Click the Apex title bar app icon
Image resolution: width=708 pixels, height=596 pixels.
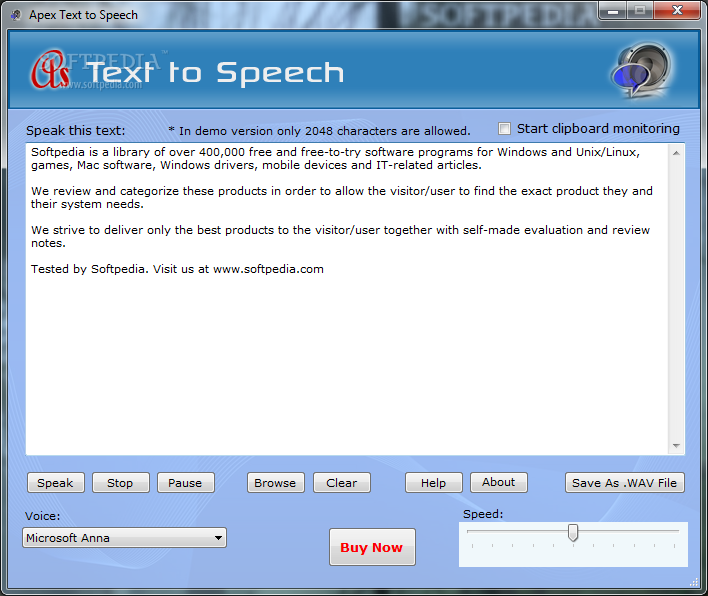click(16, 15)
